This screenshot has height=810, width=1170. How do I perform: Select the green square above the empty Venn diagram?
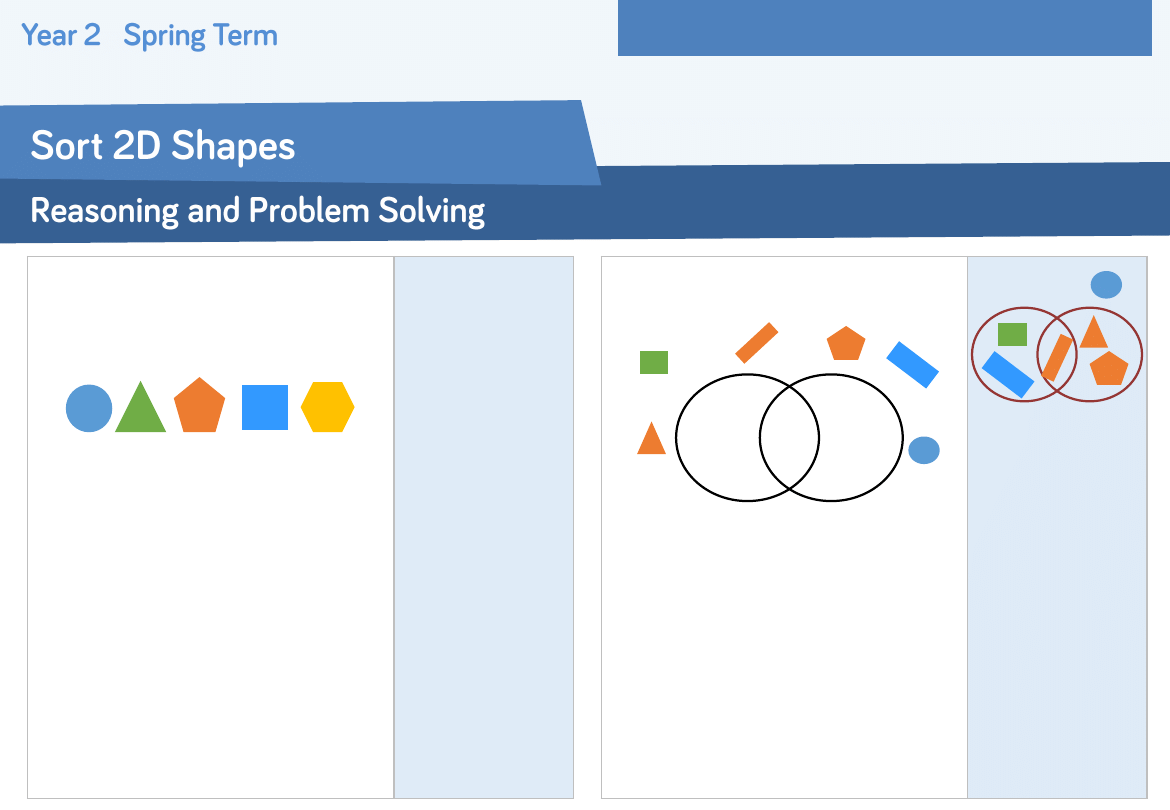(654, 362)
